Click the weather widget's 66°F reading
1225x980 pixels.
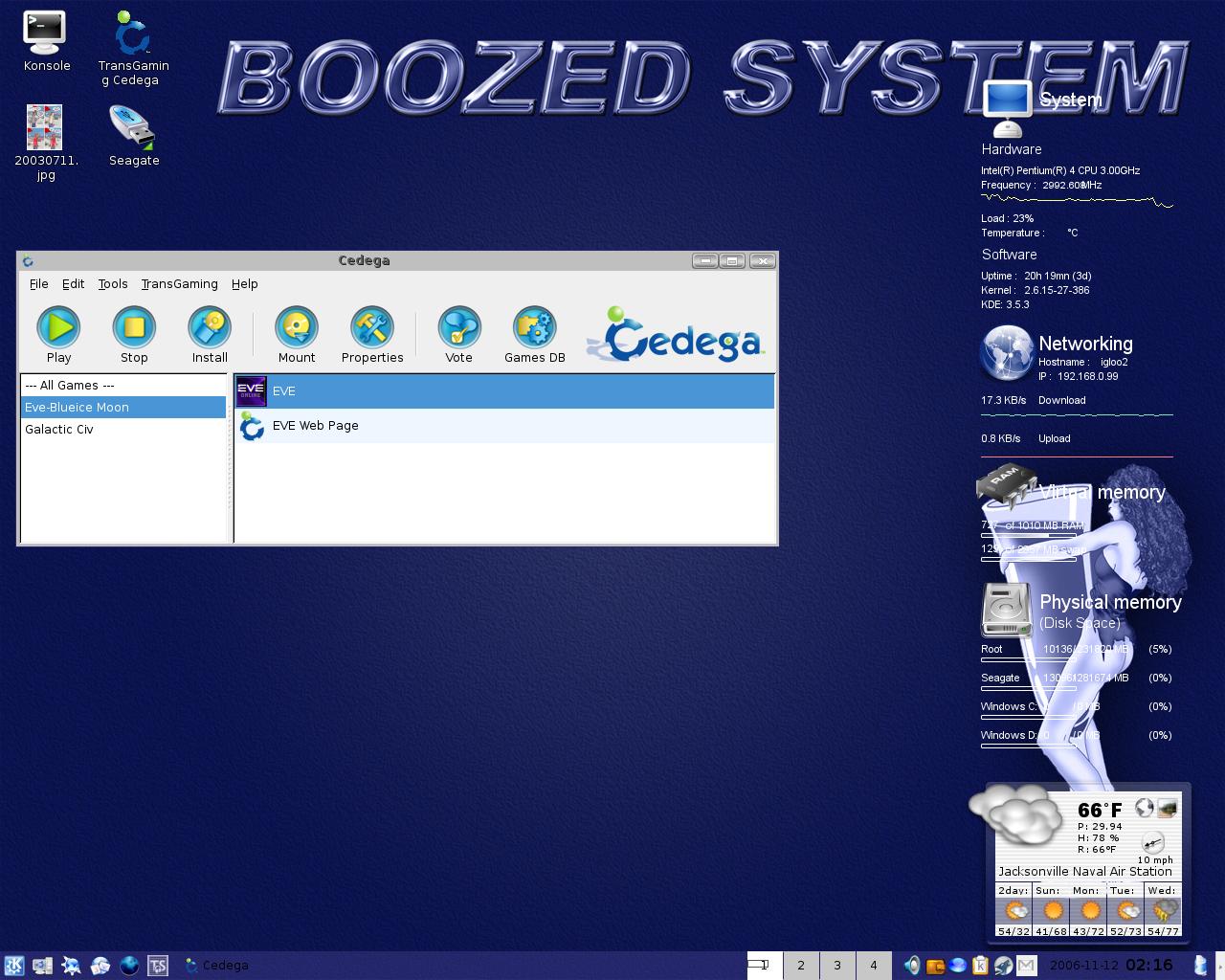point(1100,811)
